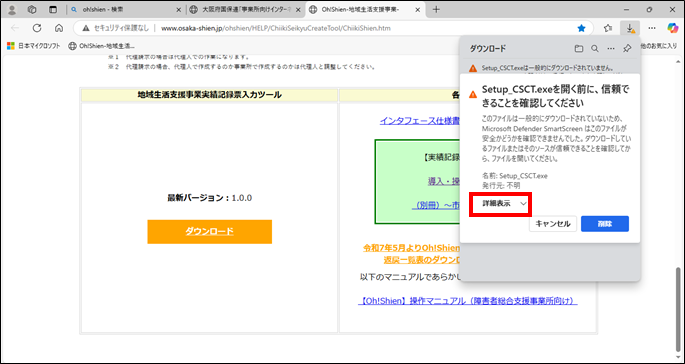
Task: Open the 導入・操 manual link
Action: coord(443,180)
